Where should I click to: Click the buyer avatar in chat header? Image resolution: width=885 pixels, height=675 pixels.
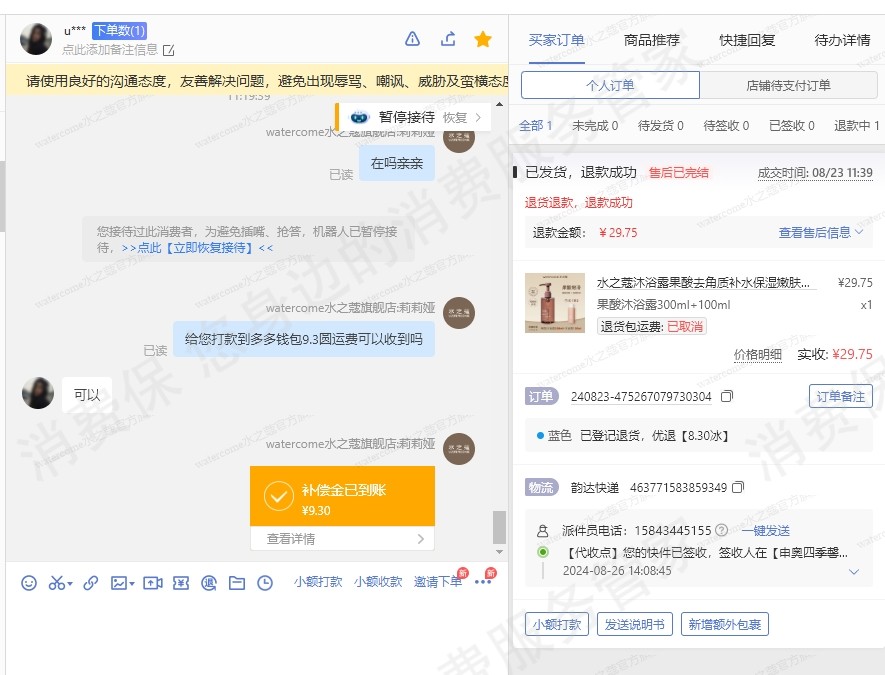[x=36, y=39]
